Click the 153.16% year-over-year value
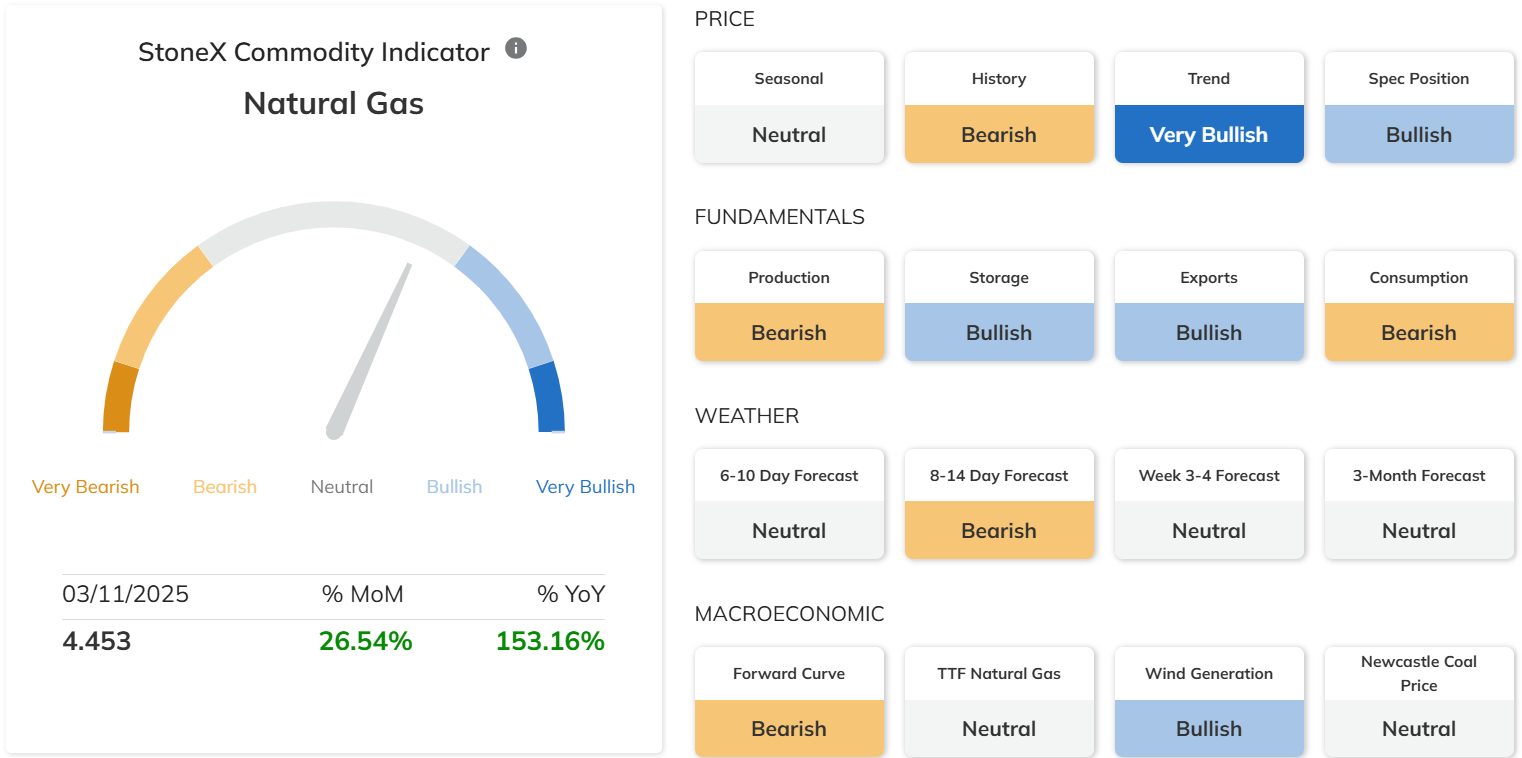This screenshot has height=758, width=1522. 550,641
